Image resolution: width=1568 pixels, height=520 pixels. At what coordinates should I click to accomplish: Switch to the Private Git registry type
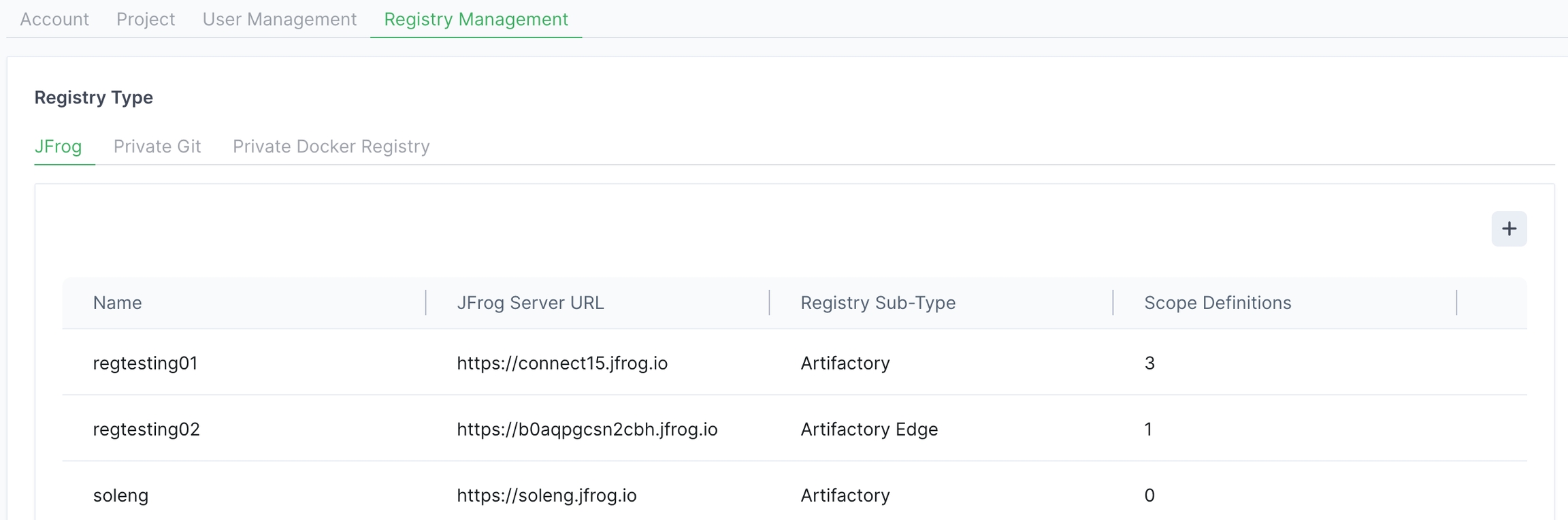click(x=157, y=146)
